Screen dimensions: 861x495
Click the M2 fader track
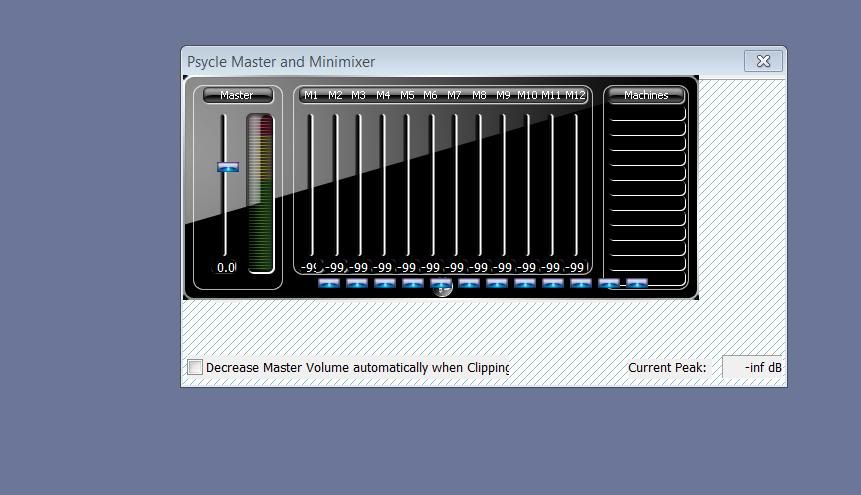click(x=336, y=185)
